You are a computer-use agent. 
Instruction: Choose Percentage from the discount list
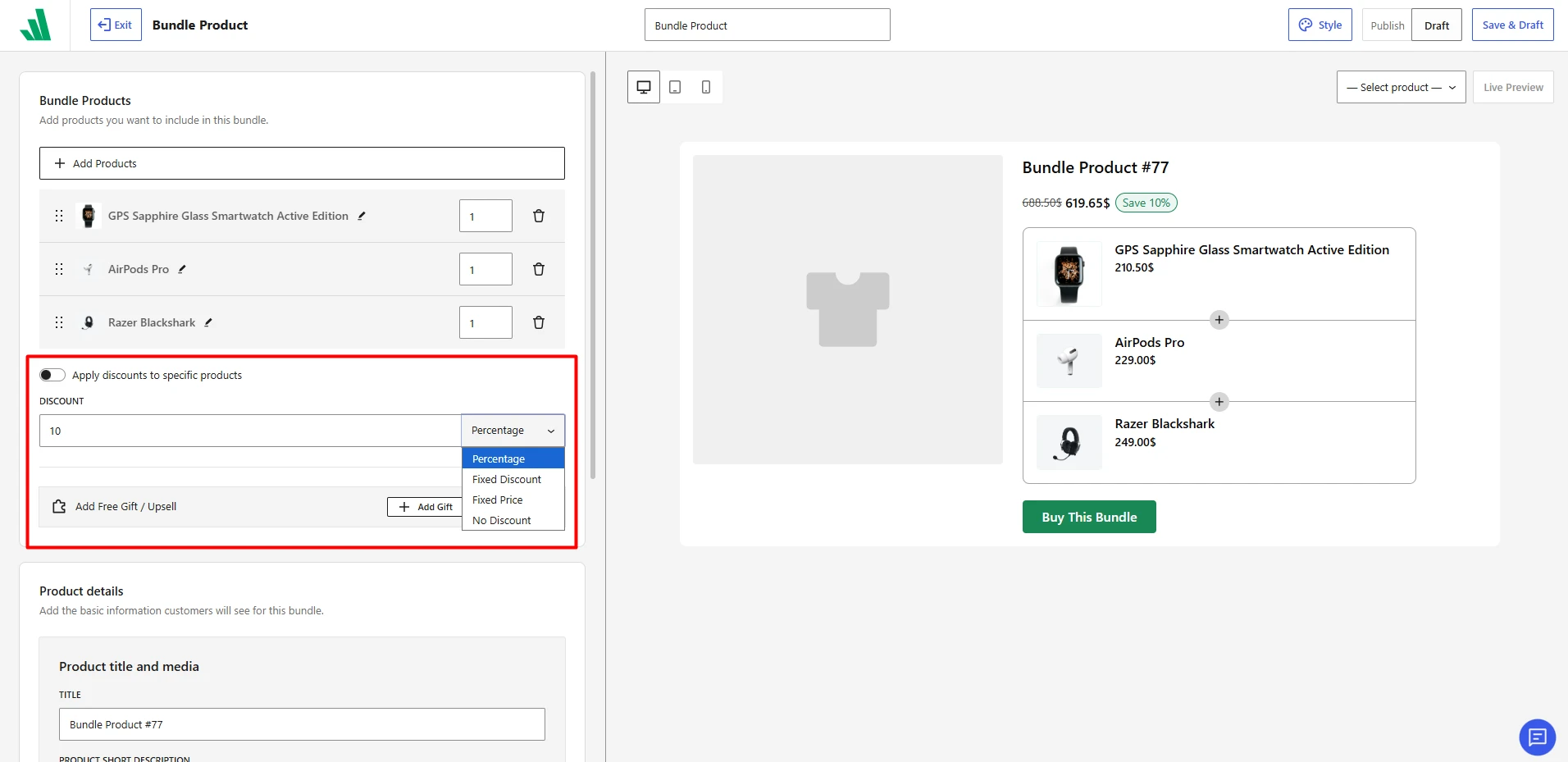coord(513,459)
